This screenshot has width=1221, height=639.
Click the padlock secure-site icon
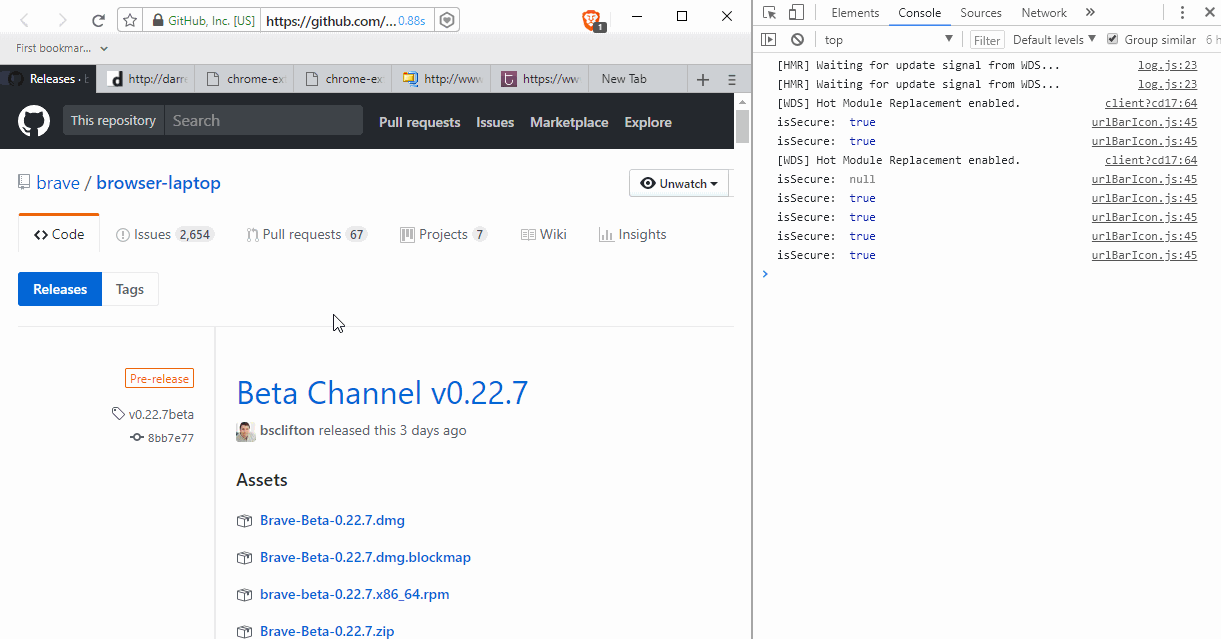[x=156, y=20]
